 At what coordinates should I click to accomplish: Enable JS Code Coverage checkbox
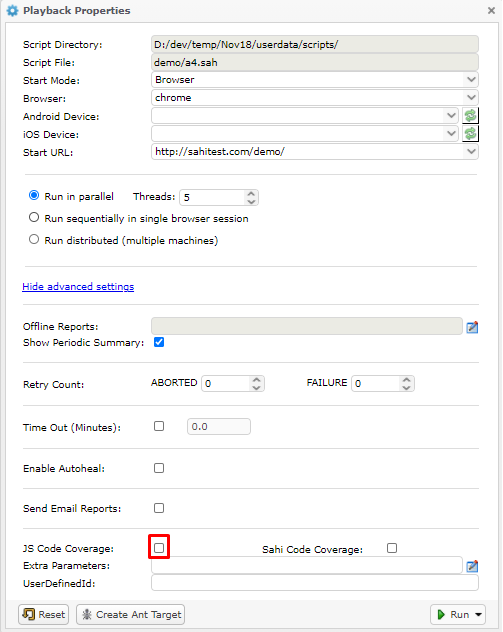pyautogui.click(x=159, y=547)
